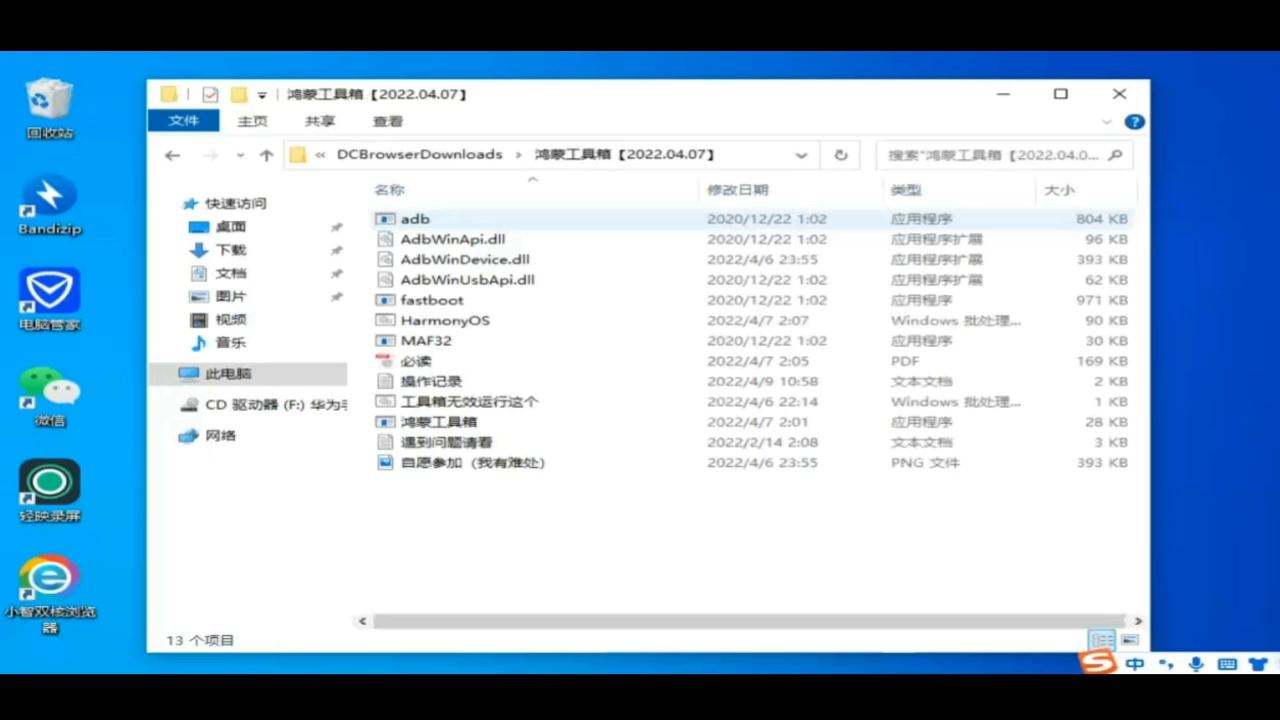This screenshot has width=1280, height=720.
Task: Open Sogou toolbox shirt icon
Action: 1258,664
